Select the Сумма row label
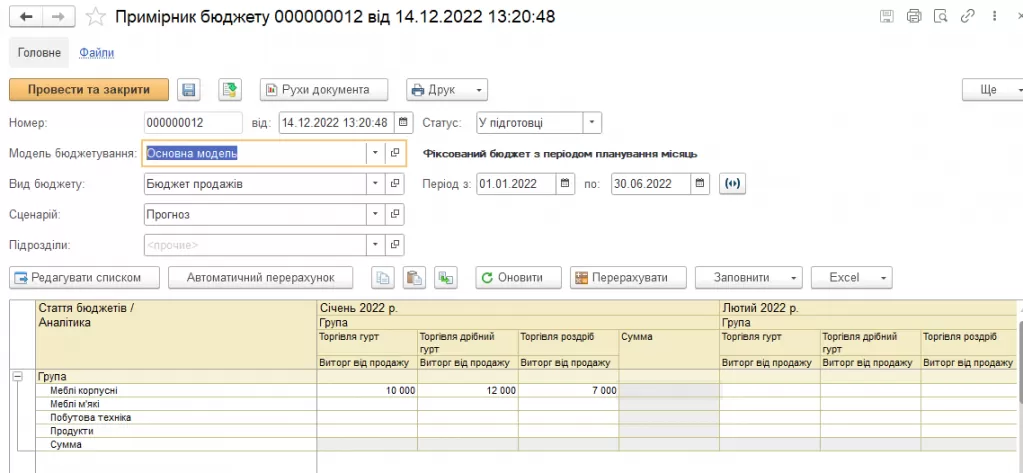1023x473 pixels. 66,445
